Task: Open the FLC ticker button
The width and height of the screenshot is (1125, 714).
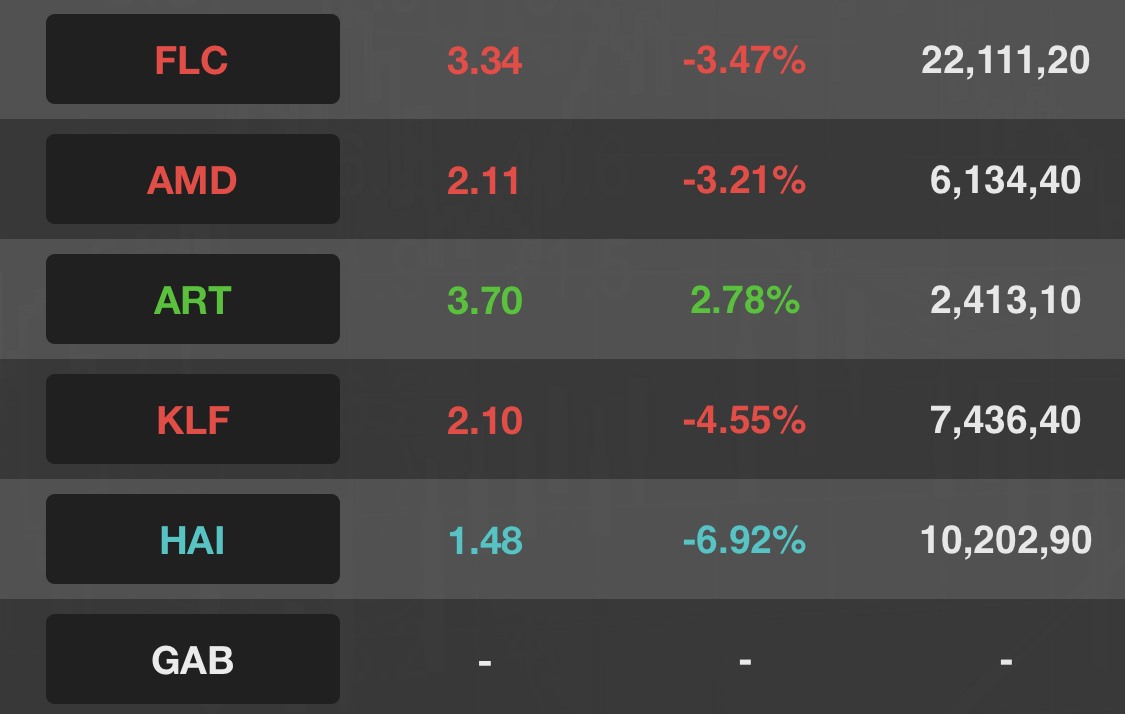Action: [192, 60]
